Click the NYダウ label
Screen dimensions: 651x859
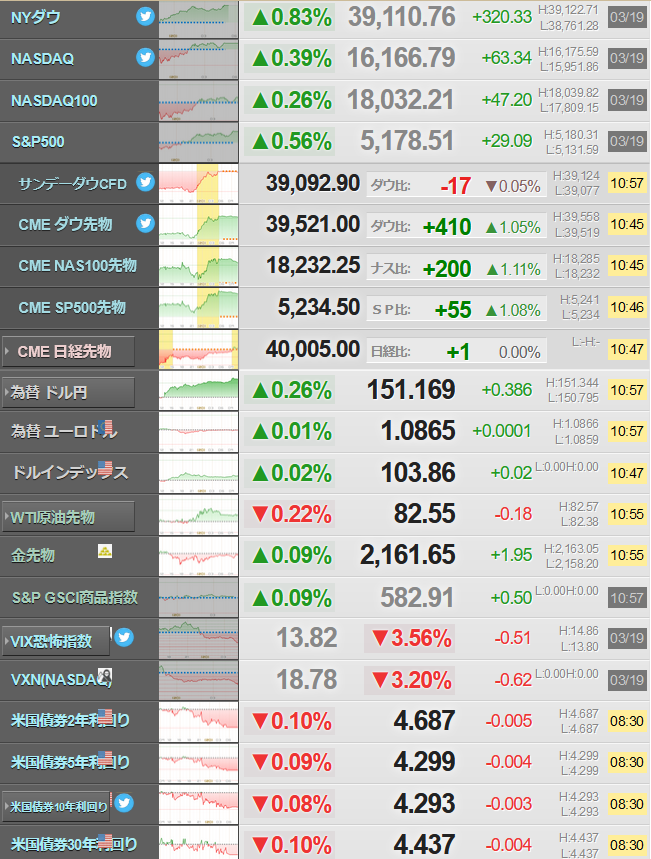point(36,18)
